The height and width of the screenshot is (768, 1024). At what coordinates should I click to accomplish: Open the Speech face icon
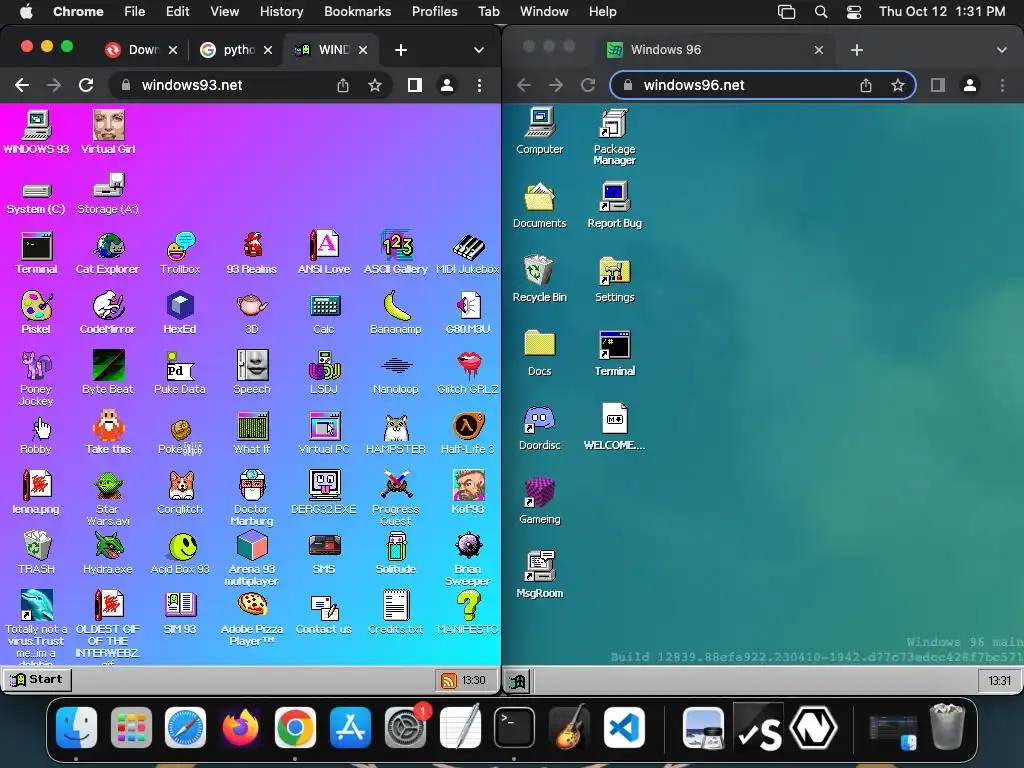click(x=252, y=373)
